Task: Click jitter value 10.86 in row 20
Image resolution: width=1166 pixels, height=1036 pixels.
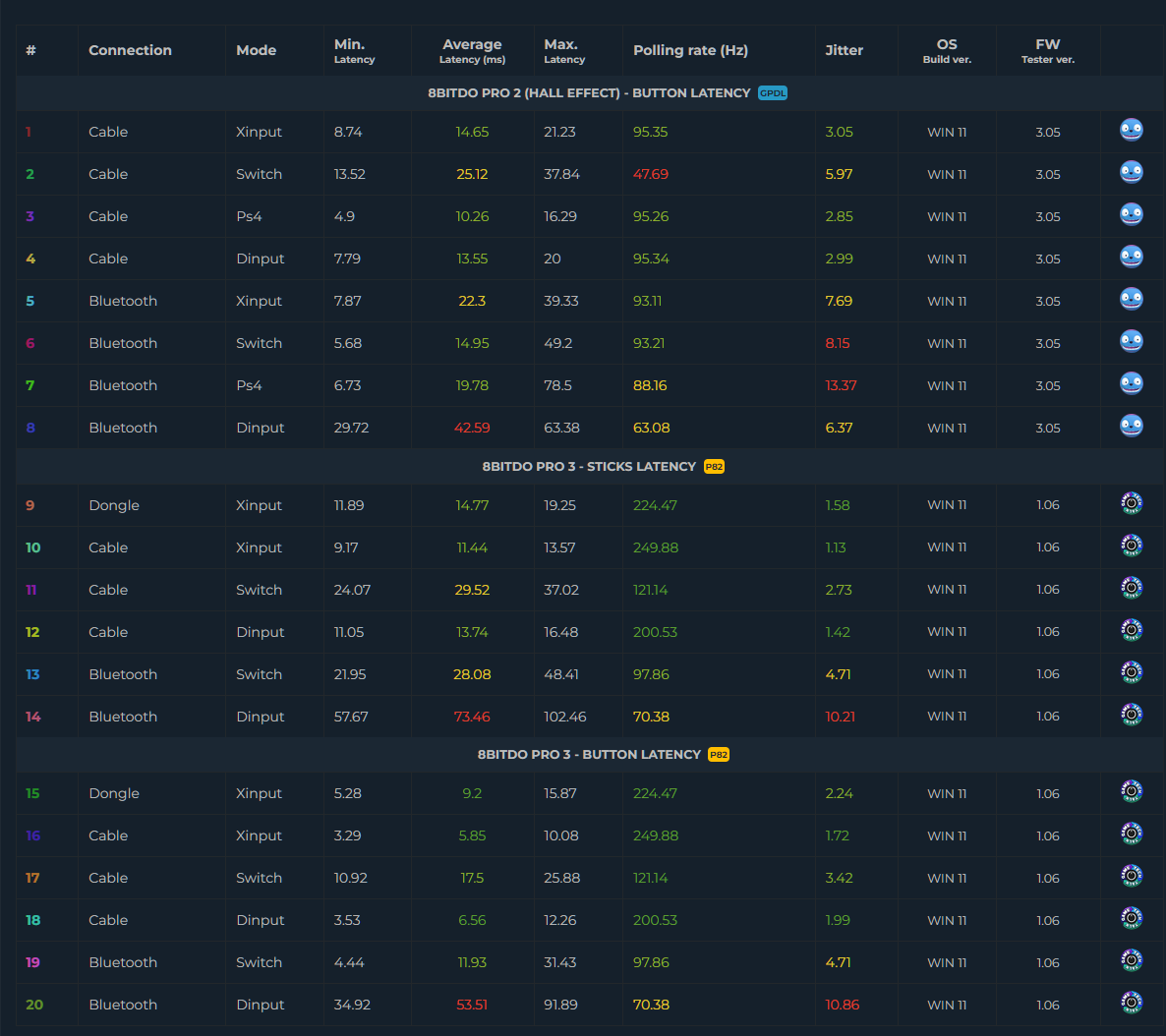Action: pyautogui.click(x=842, y=1007)
